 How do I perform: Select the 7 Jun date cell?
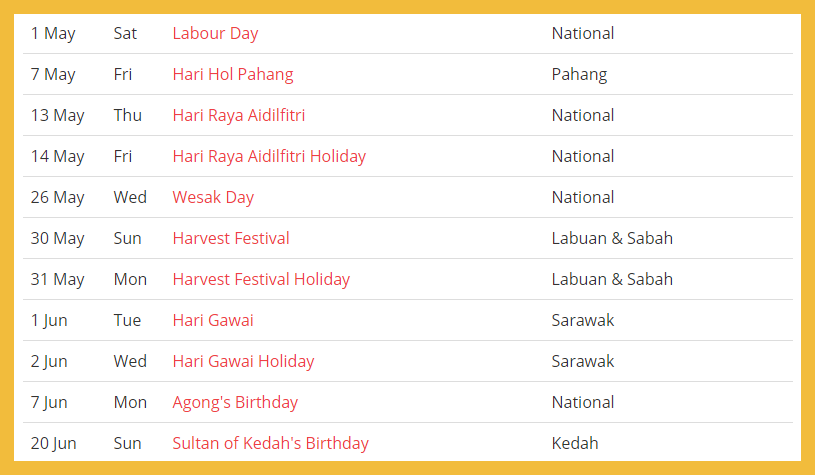[x=49, y=402]
